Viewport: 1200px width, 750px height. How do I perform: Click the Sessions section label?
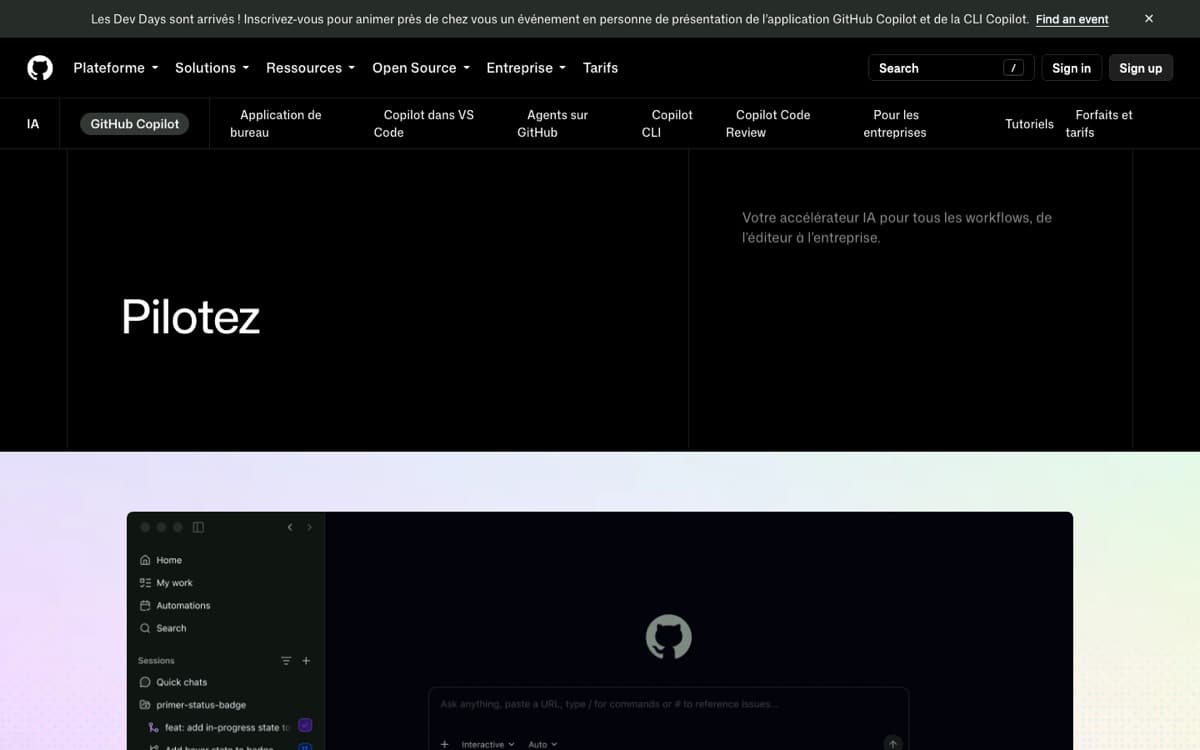[156, 661]
